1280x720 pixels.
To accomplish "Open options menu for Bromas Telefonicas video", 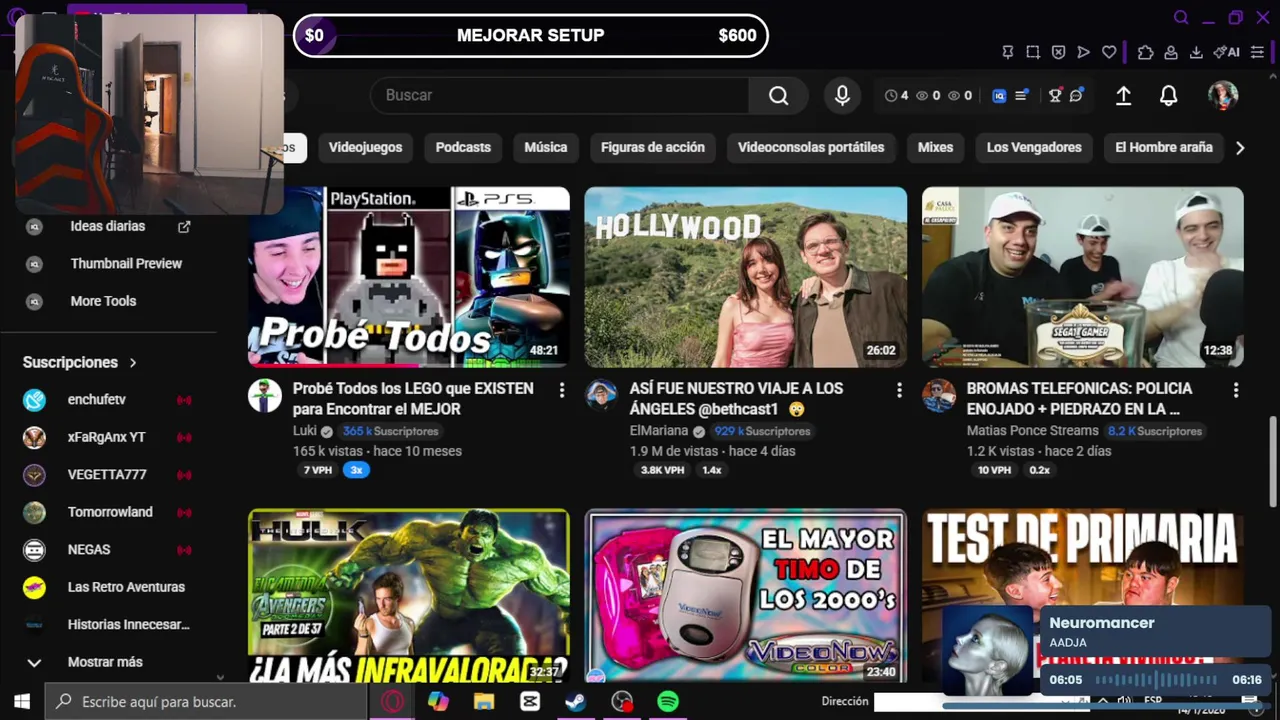I will 1235,390.
